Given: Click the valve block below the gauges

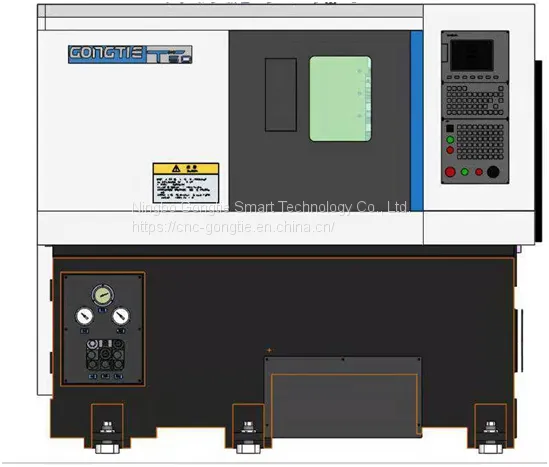Looking at the screenshot, I should point(105,355).
